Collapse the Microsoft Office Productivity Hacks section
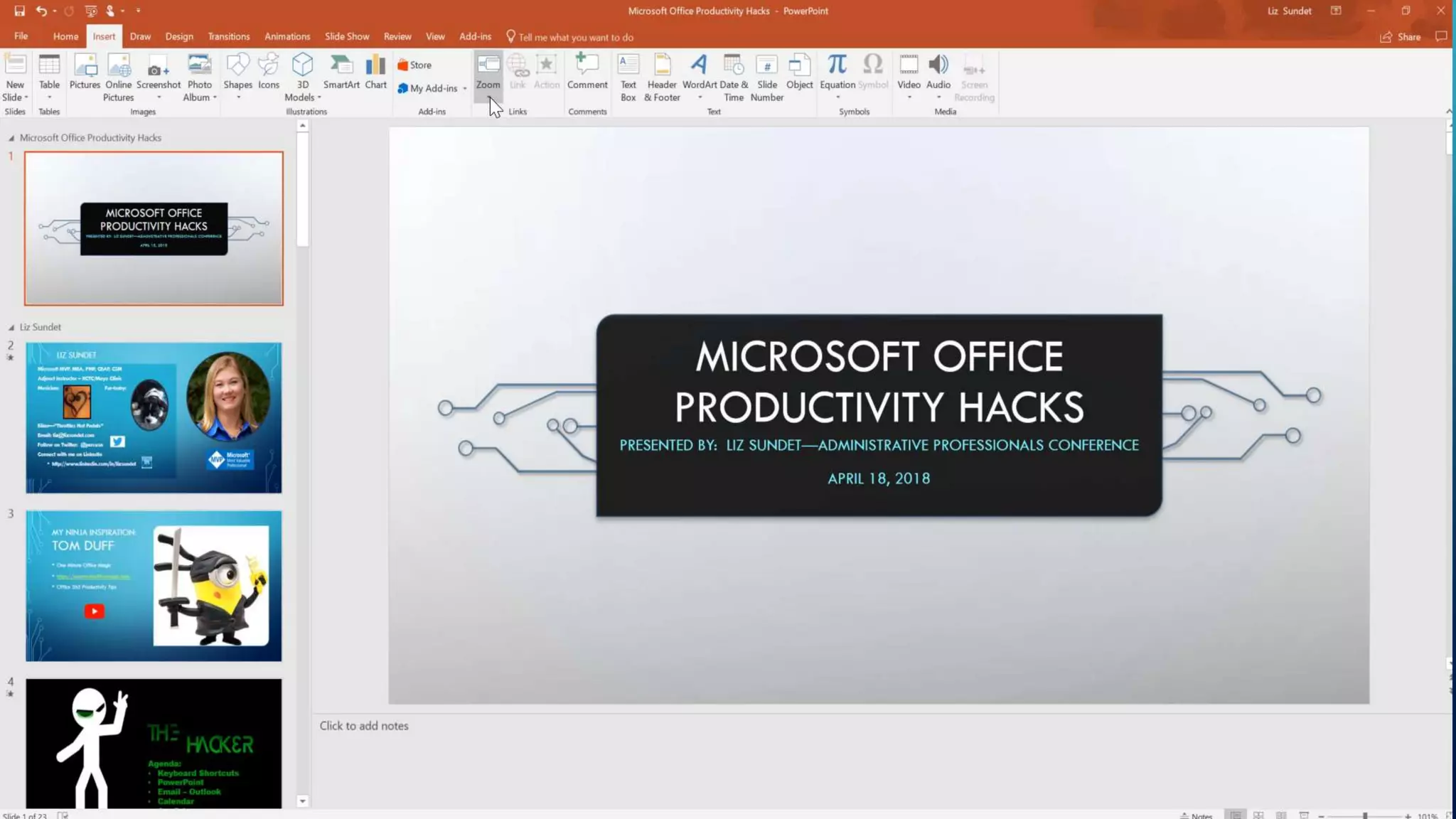This screenshot has height=819, width=1456. [11, 139]
